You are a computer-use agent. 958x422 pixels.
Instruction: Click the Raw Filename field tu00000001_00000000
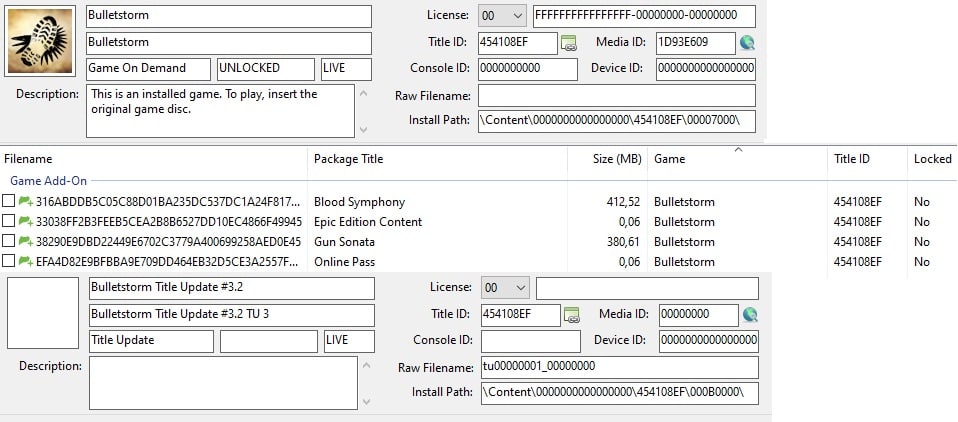tap(620, 367)
